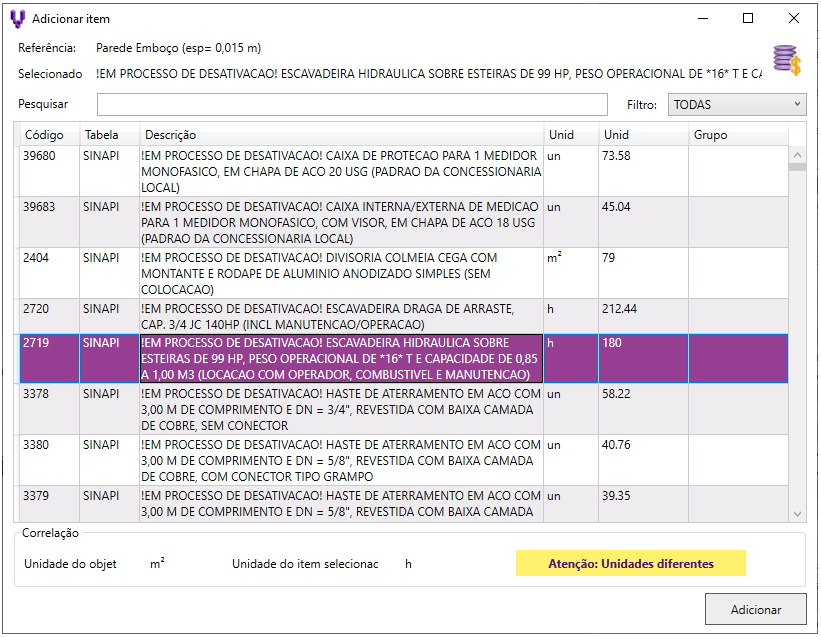821x637 pixels.
Task: Click the yellow Atenção: Unidades diferentes warning
Action: (x=630, y=564)
